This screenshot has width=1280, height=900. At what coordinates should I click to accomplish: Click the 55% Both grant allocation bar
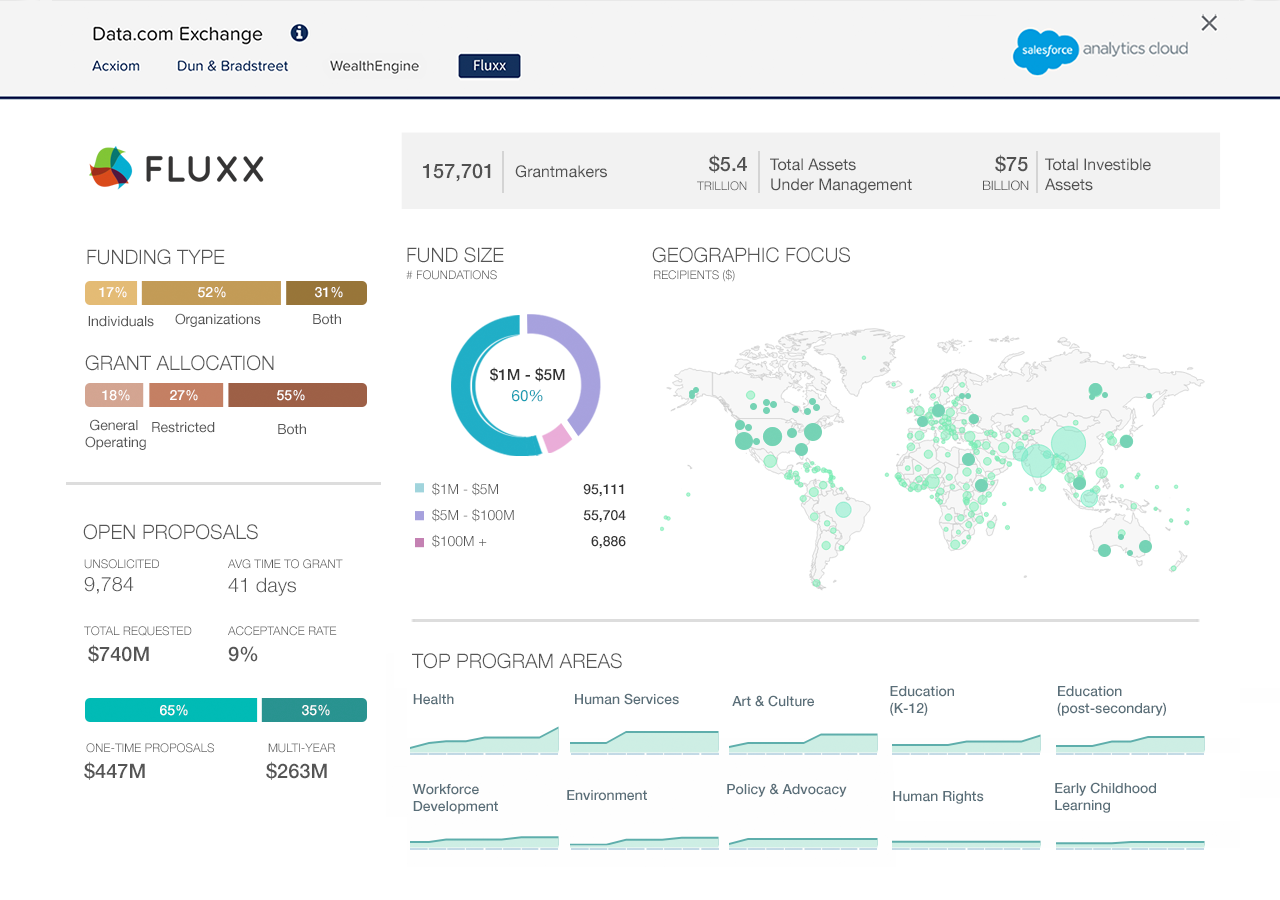click(x=297, y=395)
